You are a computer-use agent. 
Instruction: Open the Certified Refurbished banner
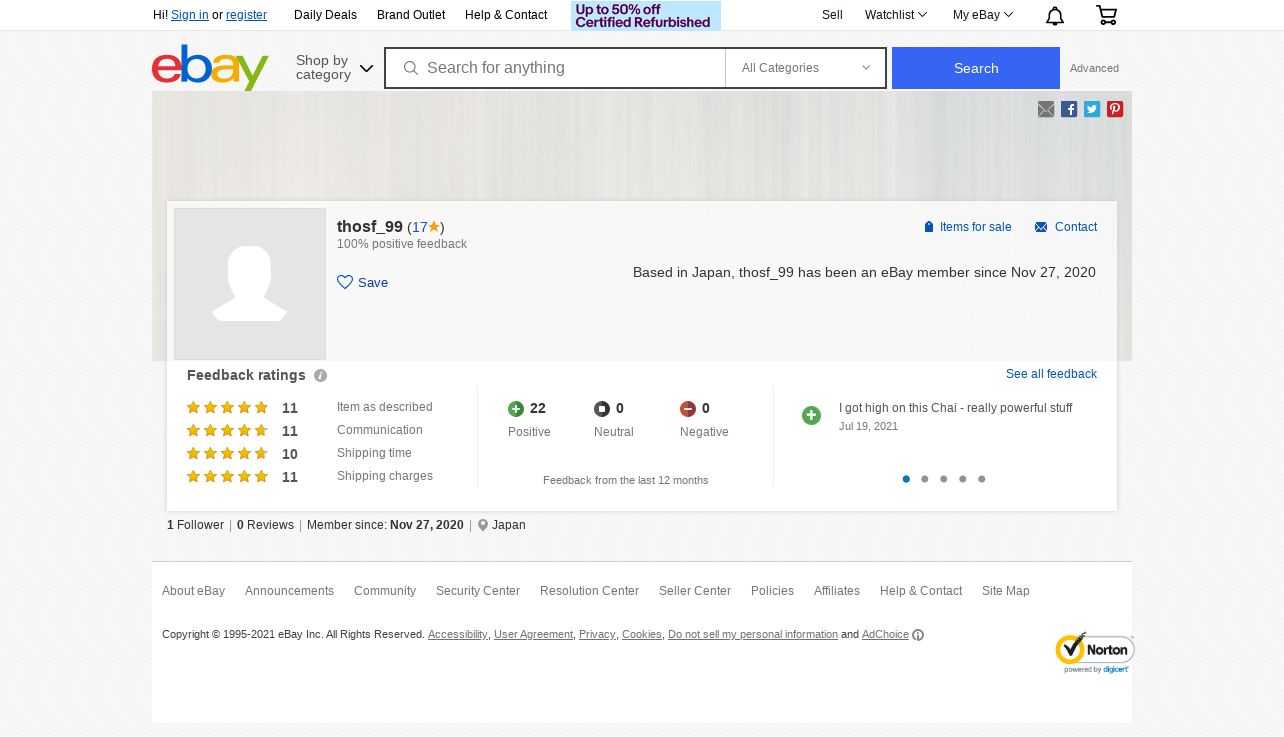(646, 15)
